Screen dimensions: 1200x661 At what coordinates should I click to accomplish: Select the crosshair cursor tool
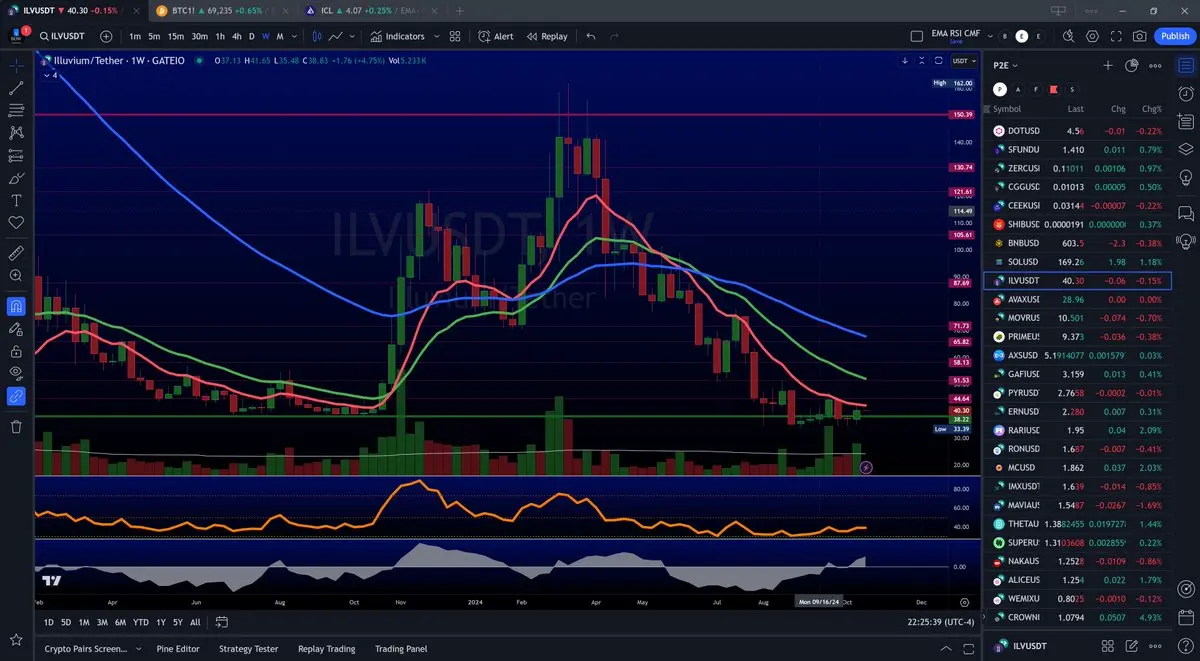coord(16,65)
